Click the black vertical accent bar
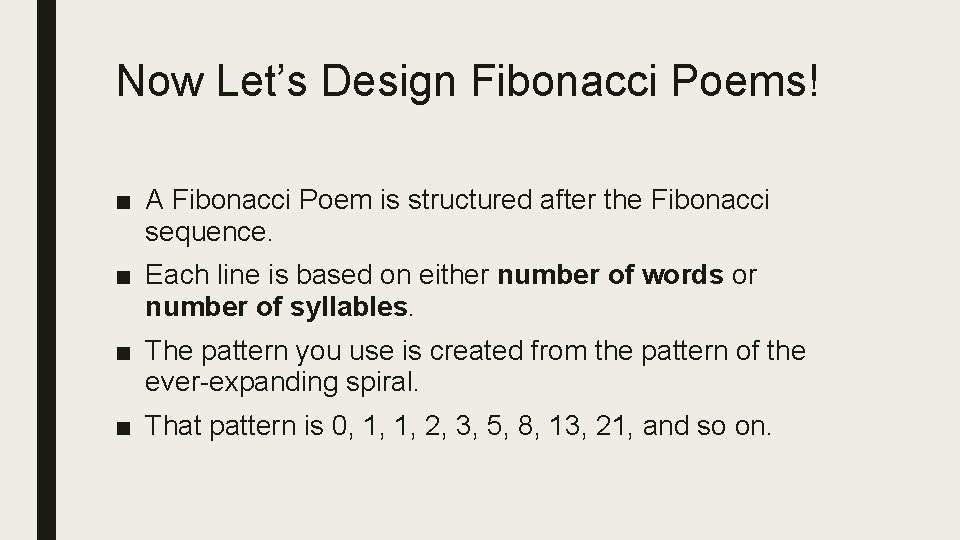This screenshot has height=540, width=960. coord(47,270)
